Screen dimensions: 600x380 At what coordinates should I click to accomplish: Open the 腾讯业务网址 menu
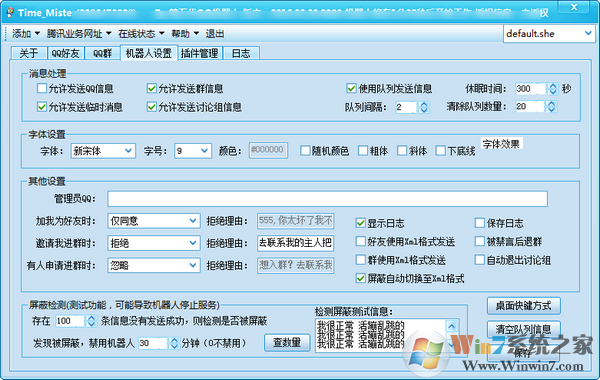pyautogui.click(x=79, y=34)
